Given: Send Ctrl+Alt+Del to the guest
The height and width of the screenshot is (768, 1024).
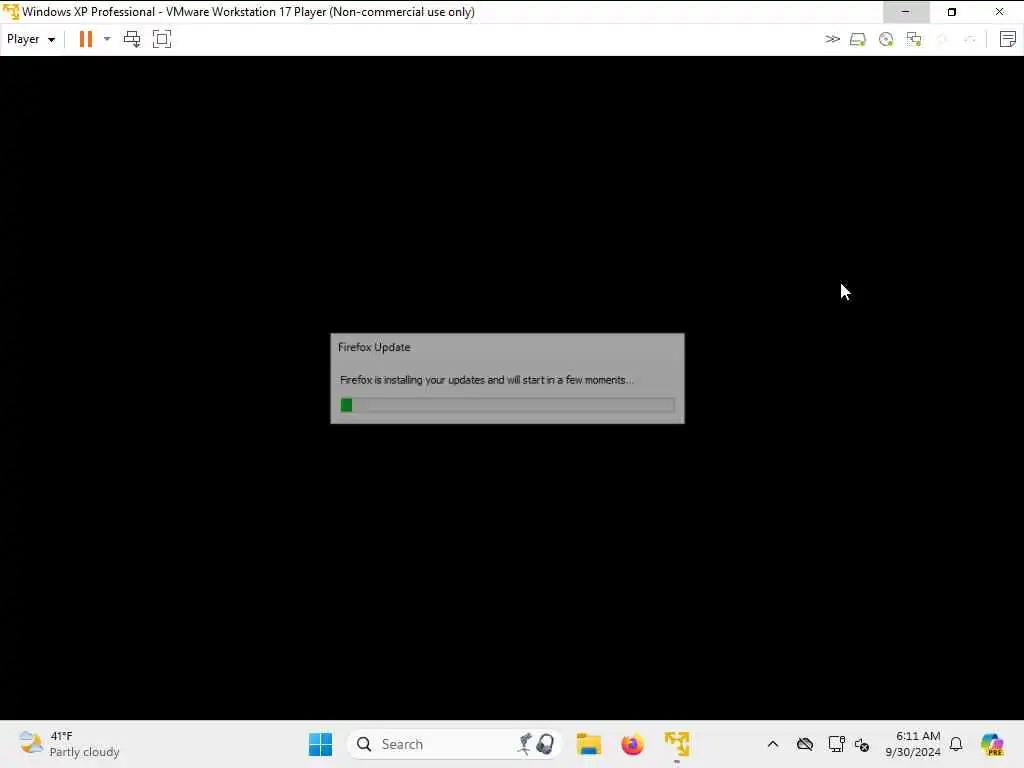Looking at the screenshot, I should [x=132, y=39].
